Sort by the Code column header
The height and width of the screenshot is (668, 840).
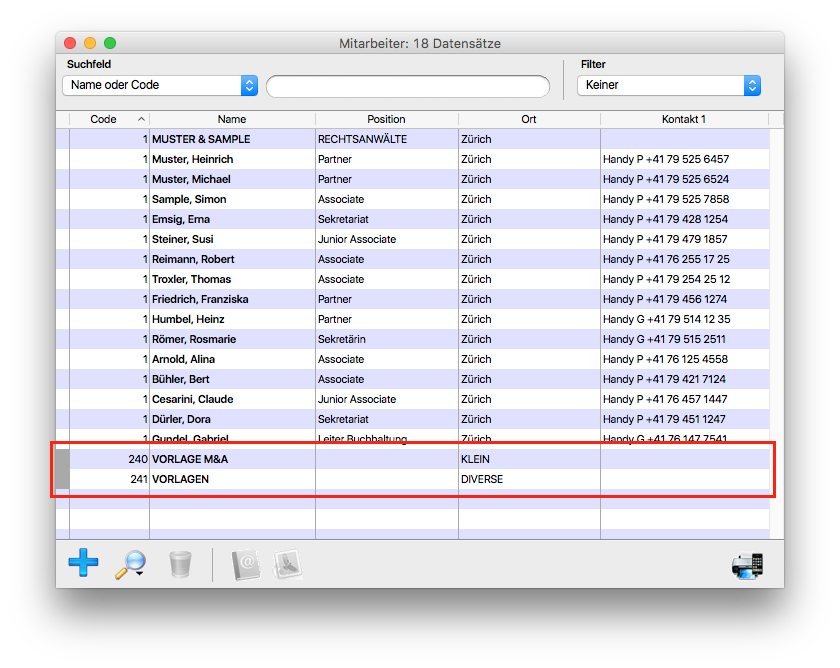pyautogui.click(x=109, y=119)
